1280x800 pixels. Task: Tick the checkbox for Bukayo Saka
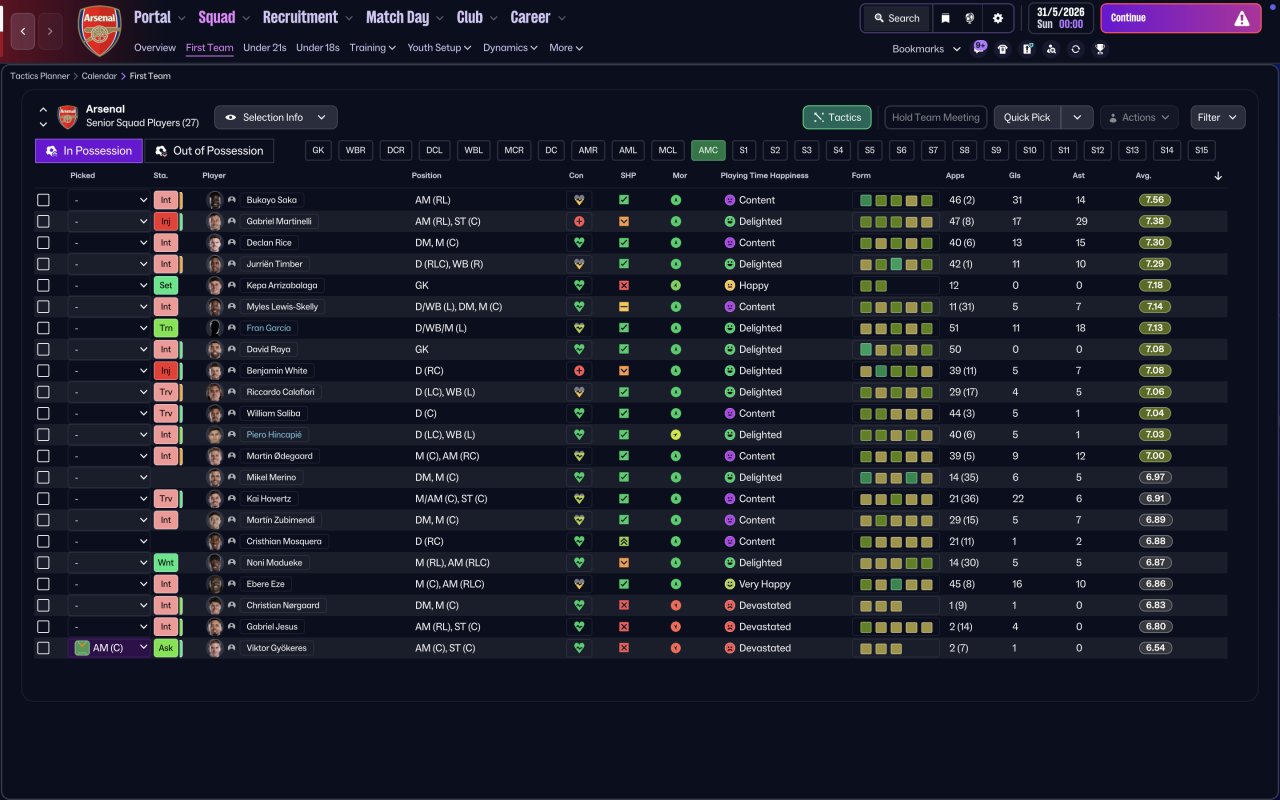[x=43, y=200]
